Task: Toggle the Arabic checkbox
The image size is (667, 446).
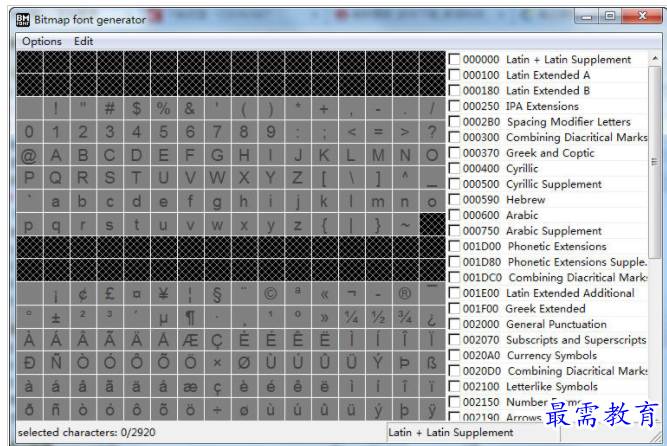Action: (x=454, y=215)
